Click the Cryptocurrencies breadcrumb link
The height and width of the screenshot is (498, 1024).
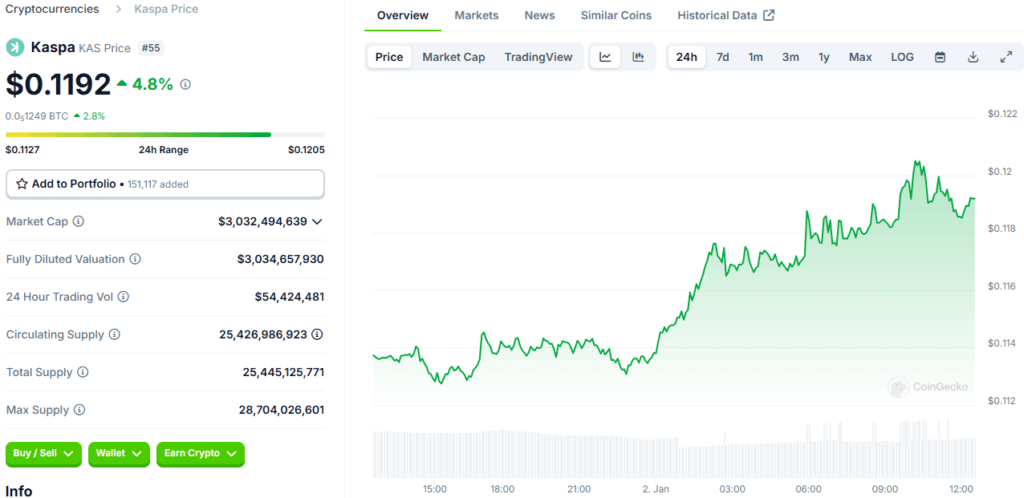coord(52,9)
